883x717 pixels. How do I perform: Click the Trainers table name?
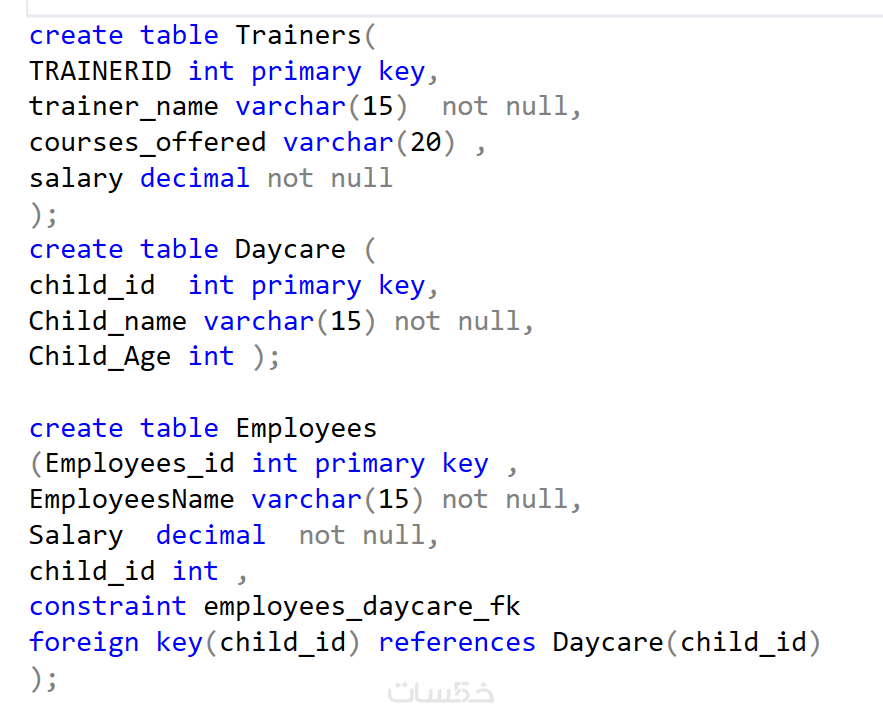tap(298, 36)
